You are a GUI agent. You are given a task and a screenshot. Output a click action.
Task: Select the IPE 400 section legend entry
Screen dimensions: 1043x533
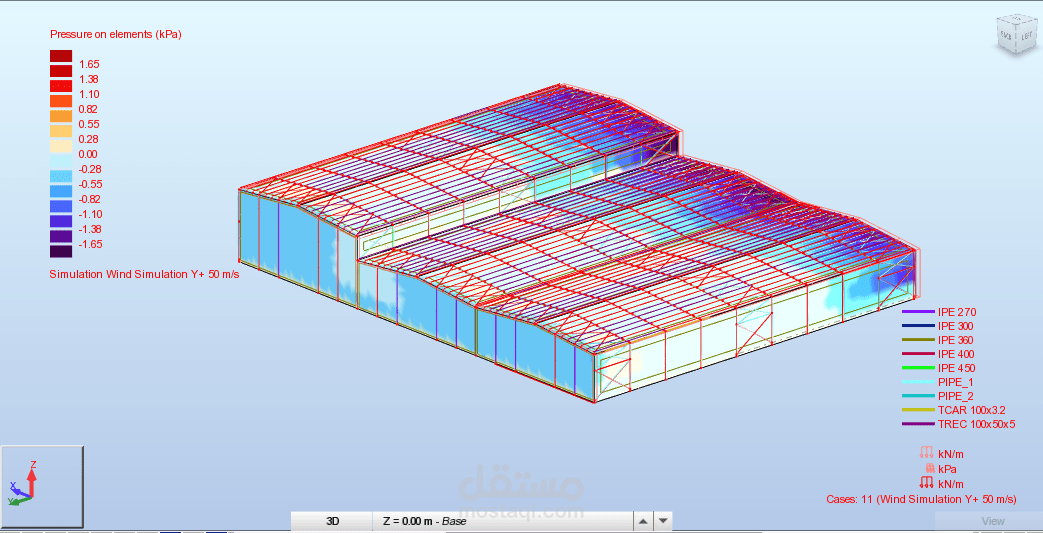tap(938, 354)
